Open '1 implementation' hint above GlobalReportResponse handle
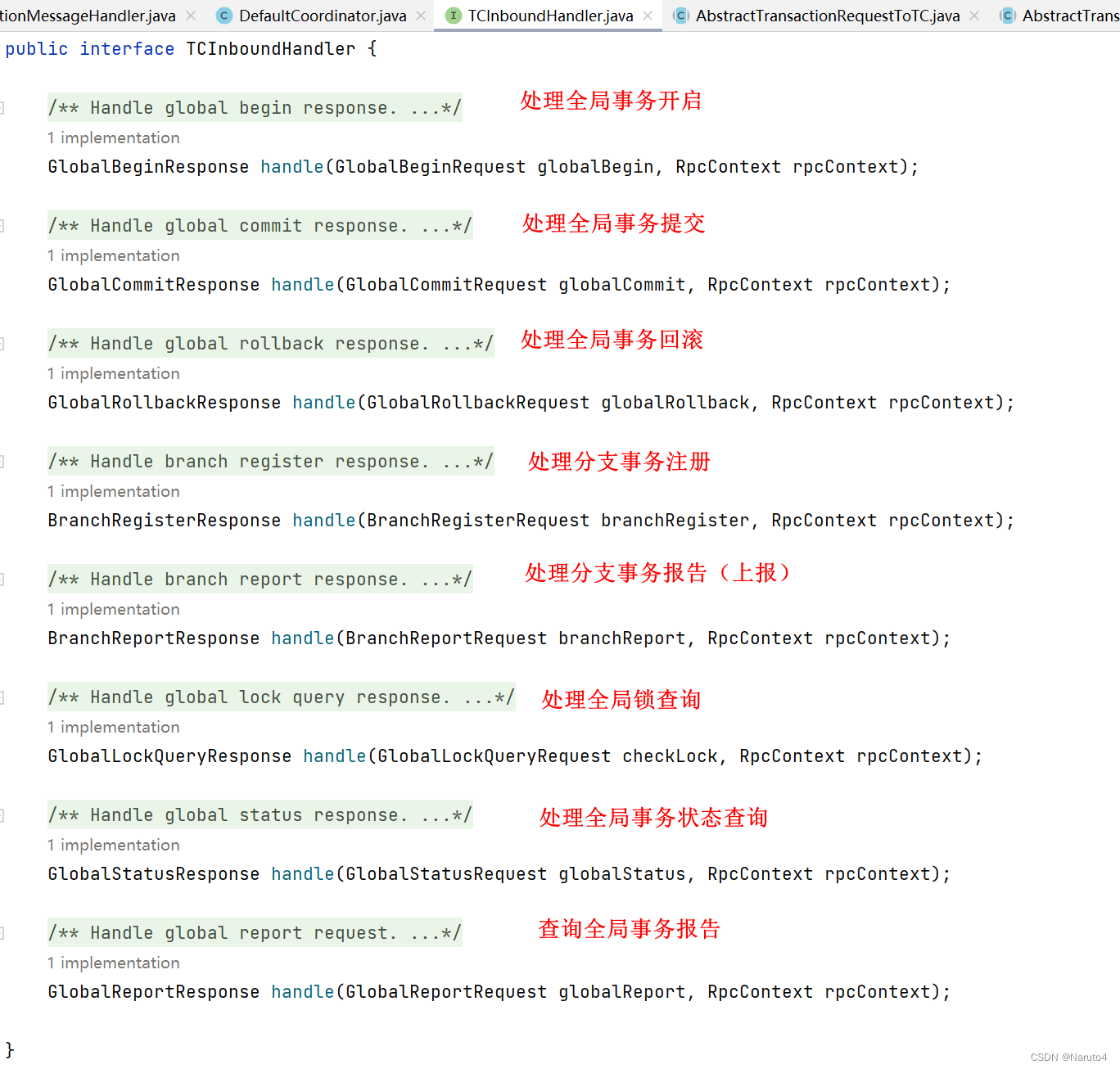Image resolution: width=1120 pixels, height=1069 pixels. 113,963
